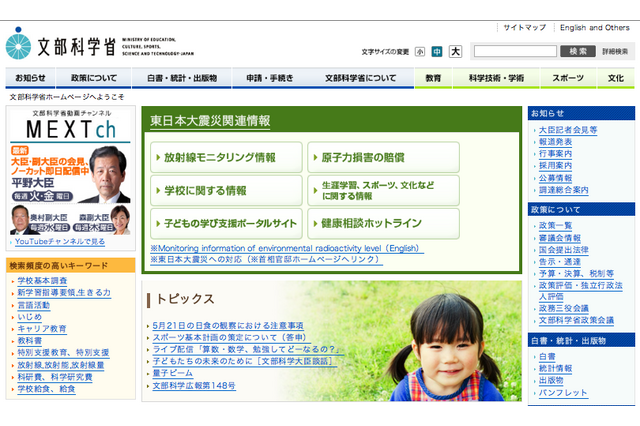Open YouTubeチャンネルで見る link

pos(60,242)
